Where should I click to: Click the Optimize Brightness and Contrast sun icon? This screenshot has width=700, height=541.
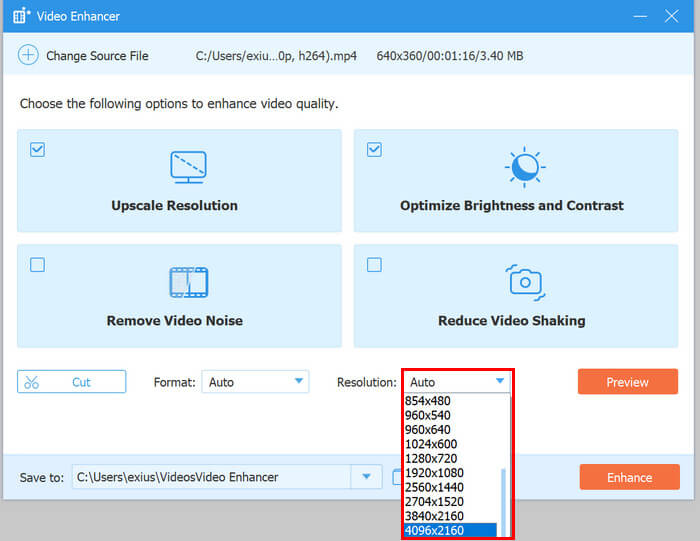[524, 167]
